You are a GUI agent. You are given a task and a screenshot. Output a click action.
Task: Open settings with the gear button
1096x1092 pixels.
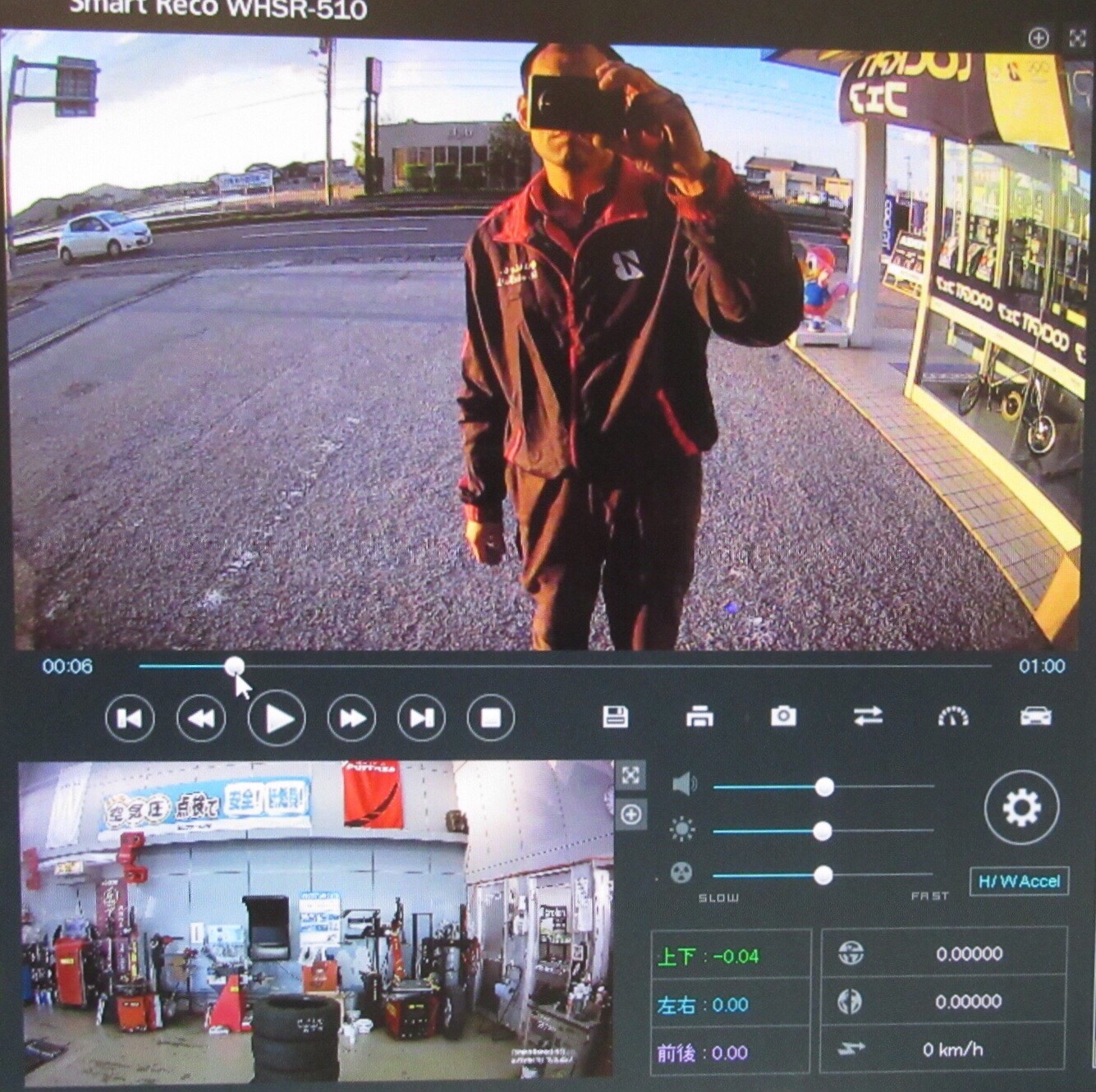[1021, 808]
